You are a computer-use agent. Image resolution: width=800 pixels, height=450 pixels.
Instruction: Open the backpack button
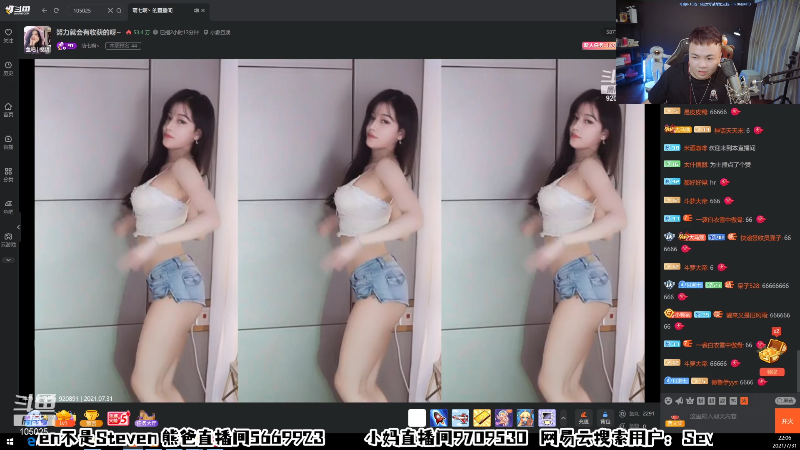click(605, 418)
